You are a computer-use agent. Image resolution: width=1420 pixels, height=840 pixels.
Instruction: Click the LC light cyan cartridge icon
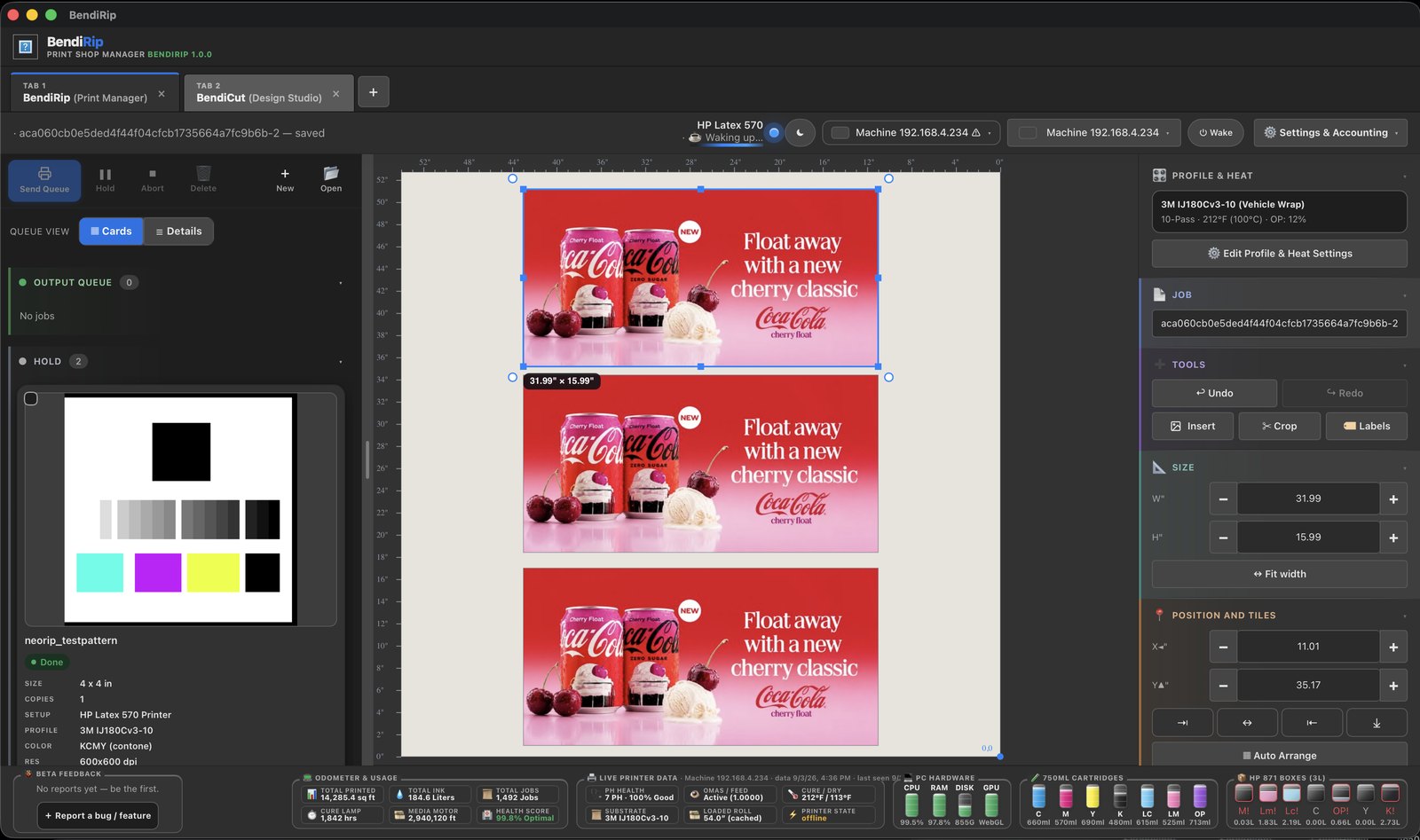coord(1148,797)
